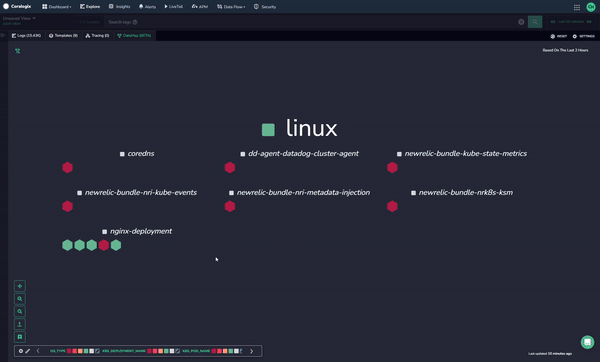Open legend bar gear settings

[21, 351]
